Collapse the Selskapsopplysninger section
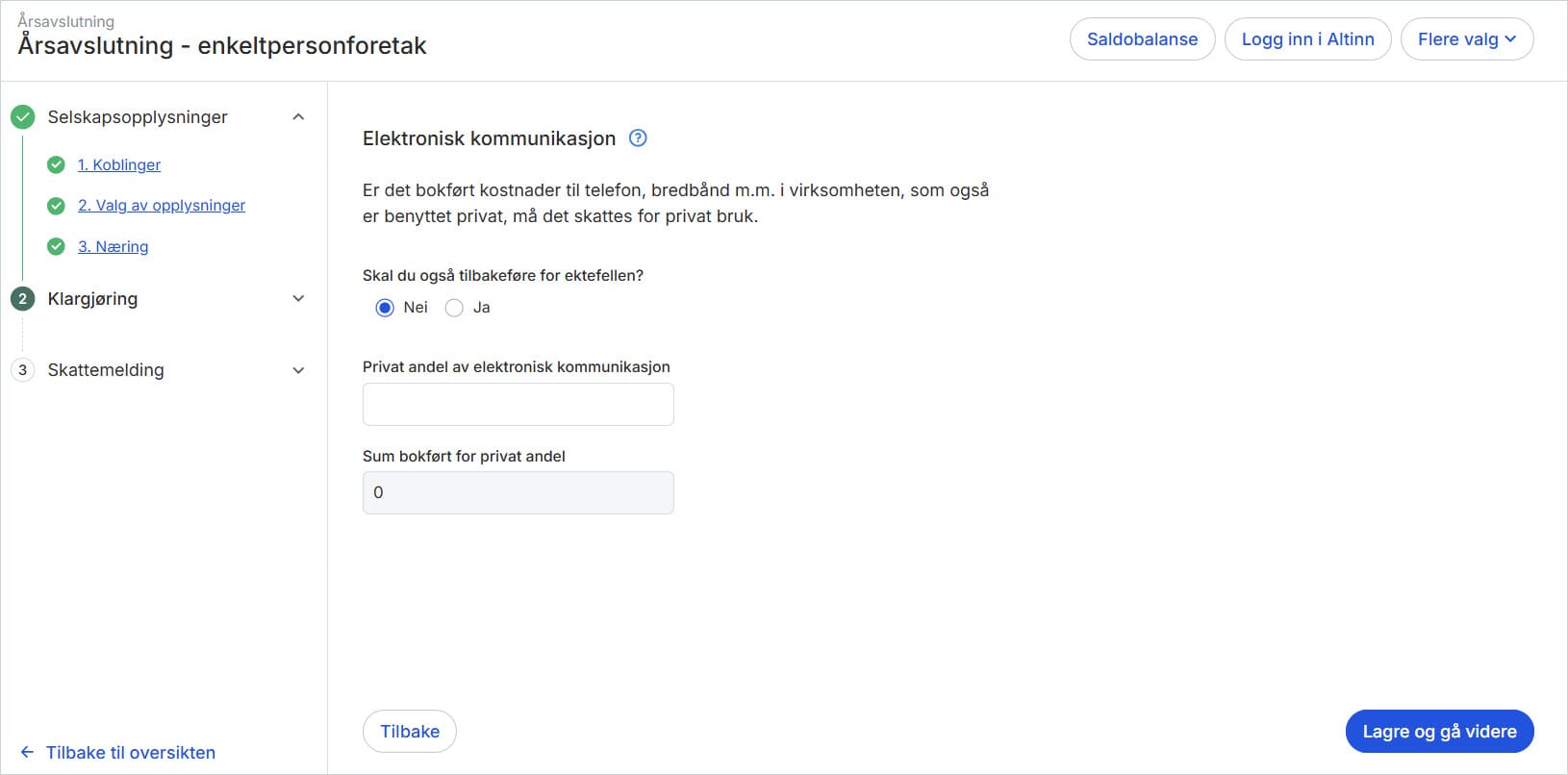This screenshot has height=775, width=1568. tap(299, 116)
